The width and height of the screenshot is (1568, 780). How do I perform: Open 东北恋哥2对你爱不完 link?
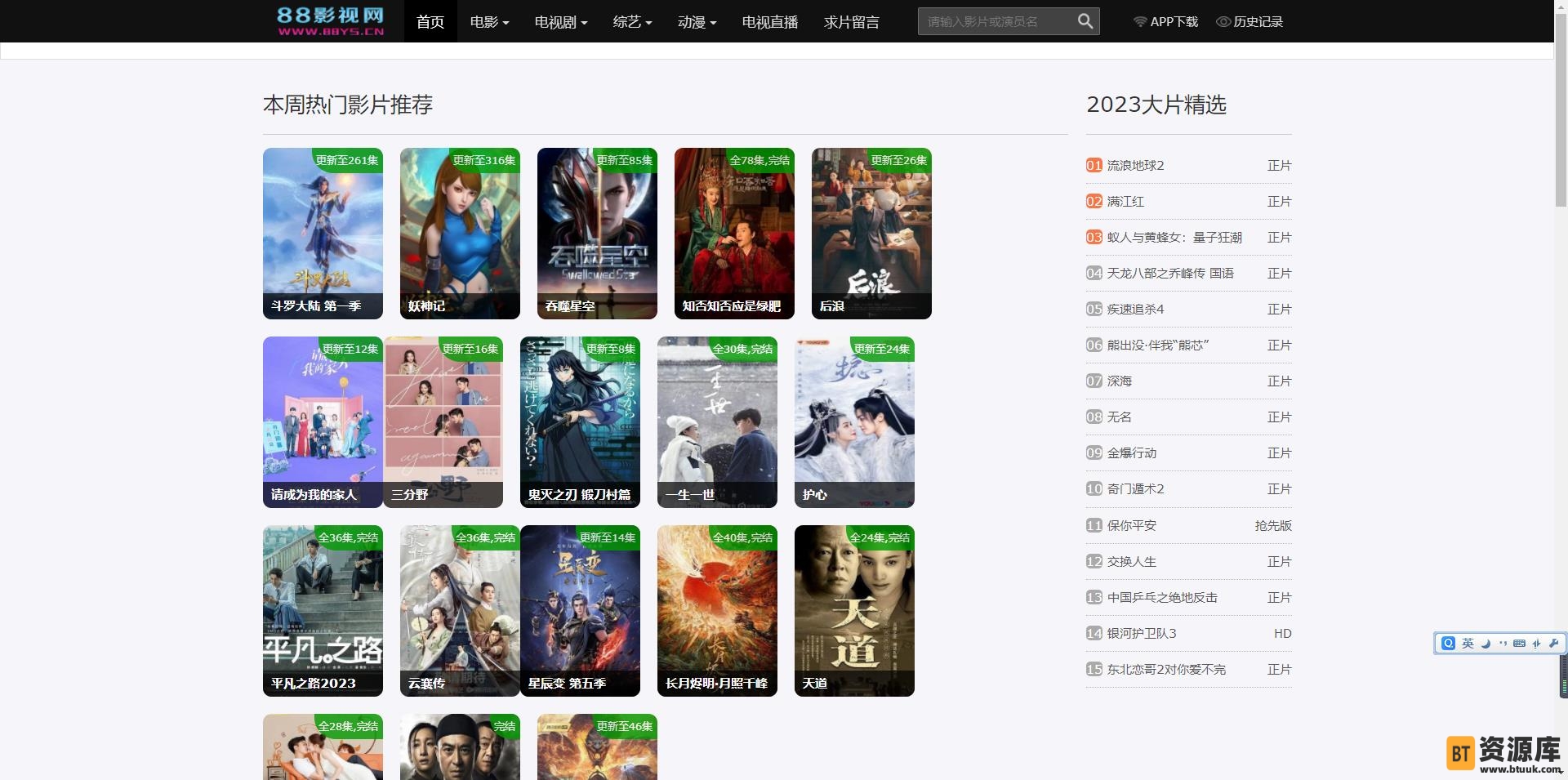(1166, 670)
